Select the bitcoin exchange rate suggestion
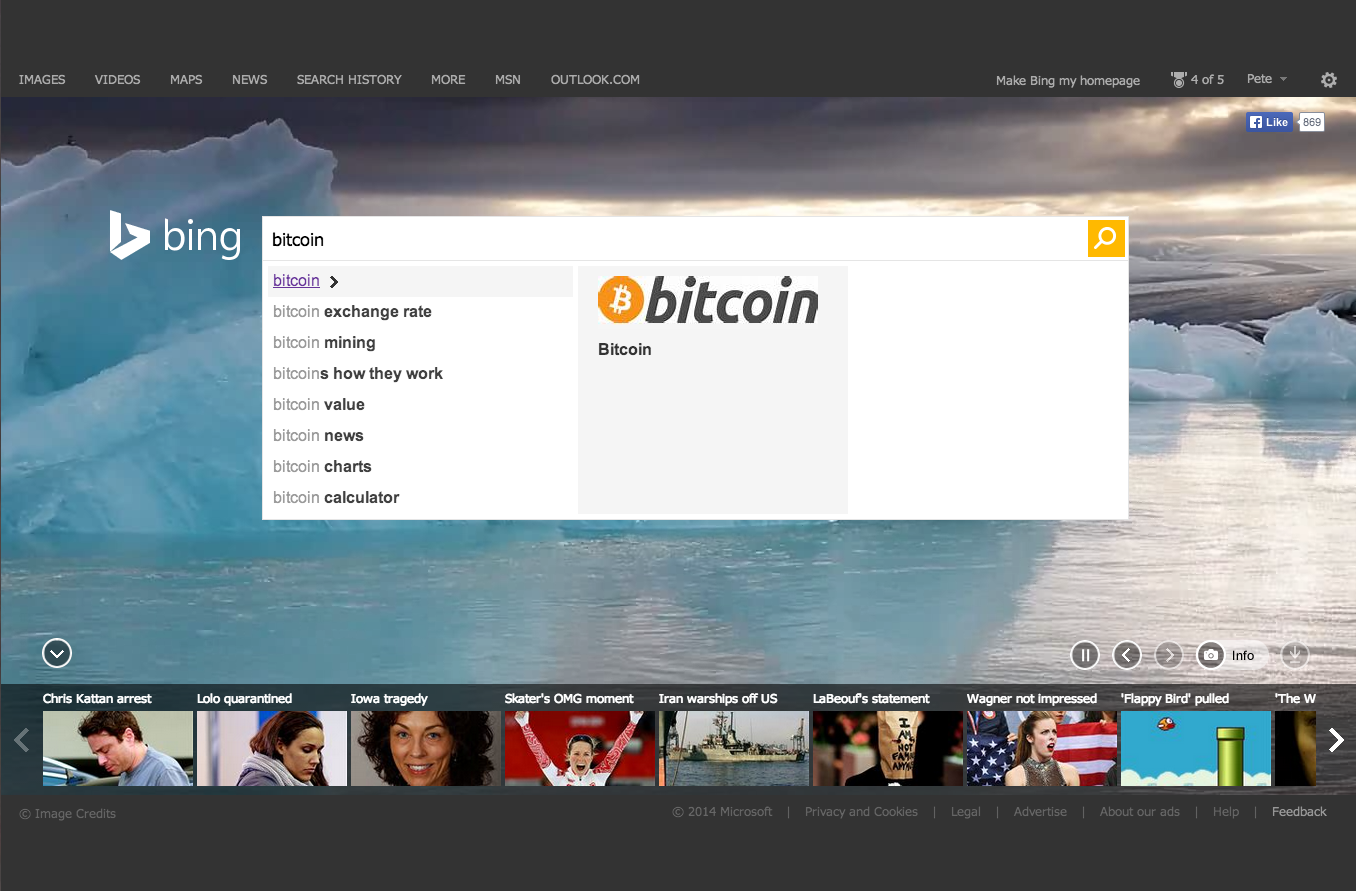This screenshot has width=1356, height=891. coord(352,311)
